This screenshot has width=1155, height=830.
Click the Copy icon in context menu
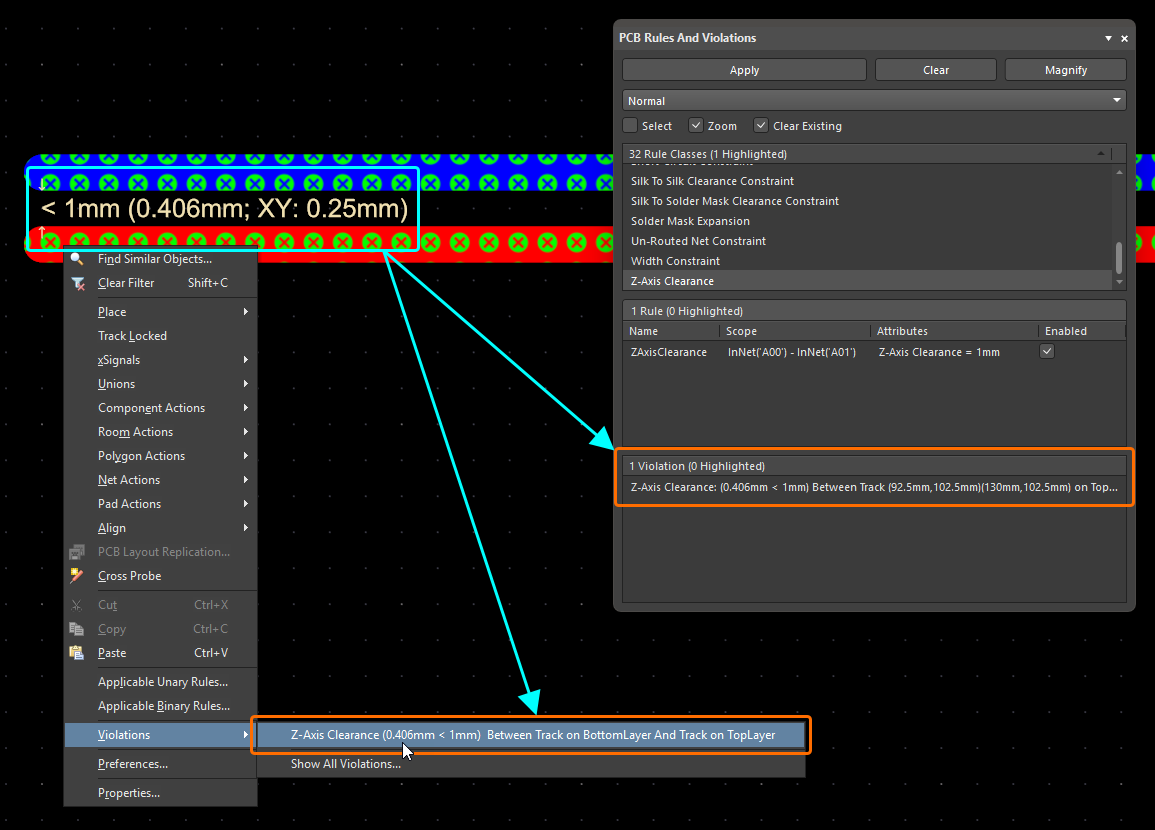tap(78, 629)
